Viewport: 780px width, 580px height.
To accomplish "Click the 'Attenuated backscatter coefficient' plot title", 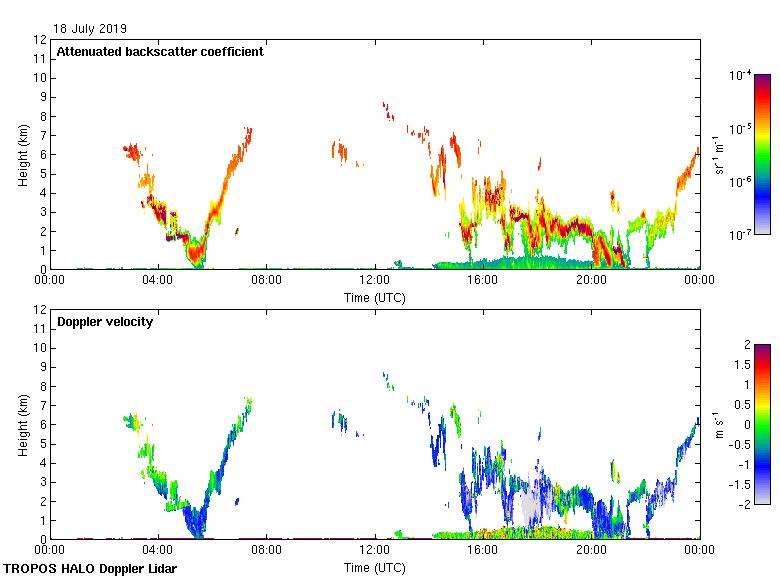I will point(160,52).
